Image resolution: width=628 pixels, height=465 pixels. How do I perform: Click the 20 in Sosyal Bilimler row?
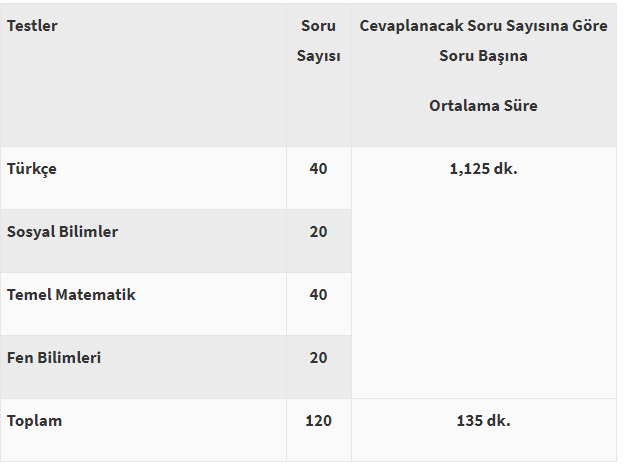[318, 232]
